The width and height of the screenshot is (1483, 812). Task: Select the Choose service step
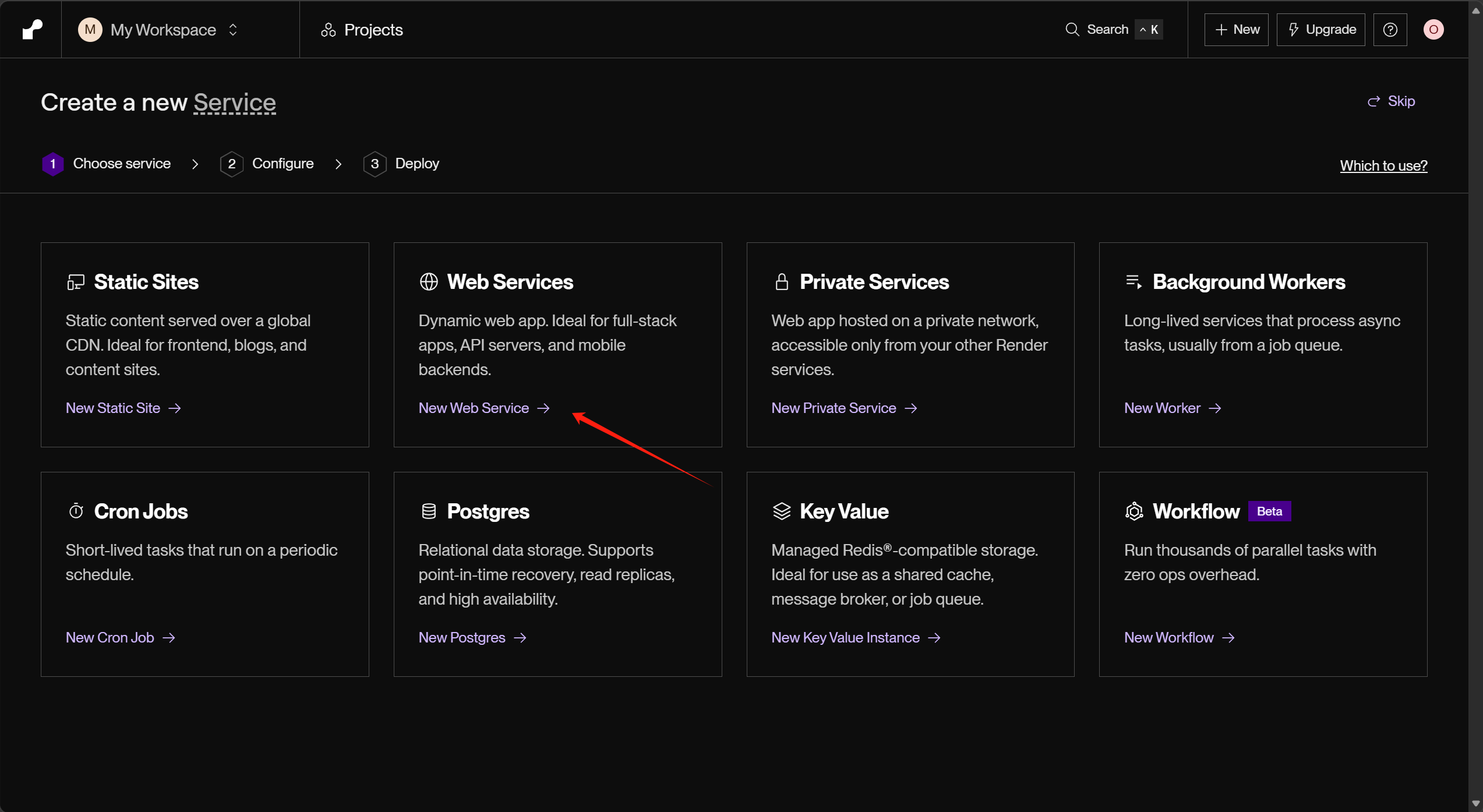(x=107, y=164)
